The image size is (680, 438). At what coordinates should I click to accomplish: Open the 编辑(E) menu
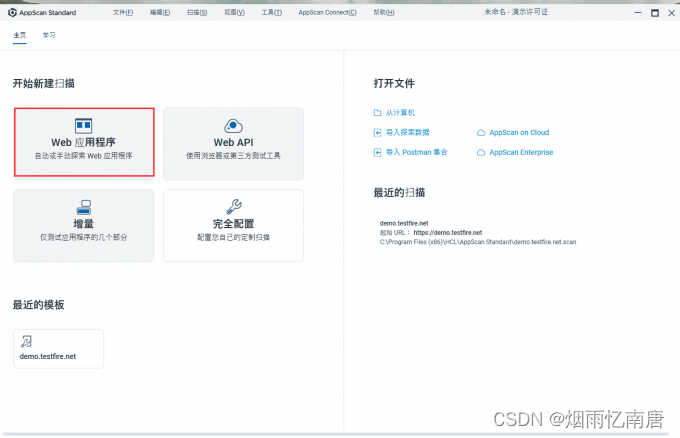pyautogui.click(x=160, y=13)
